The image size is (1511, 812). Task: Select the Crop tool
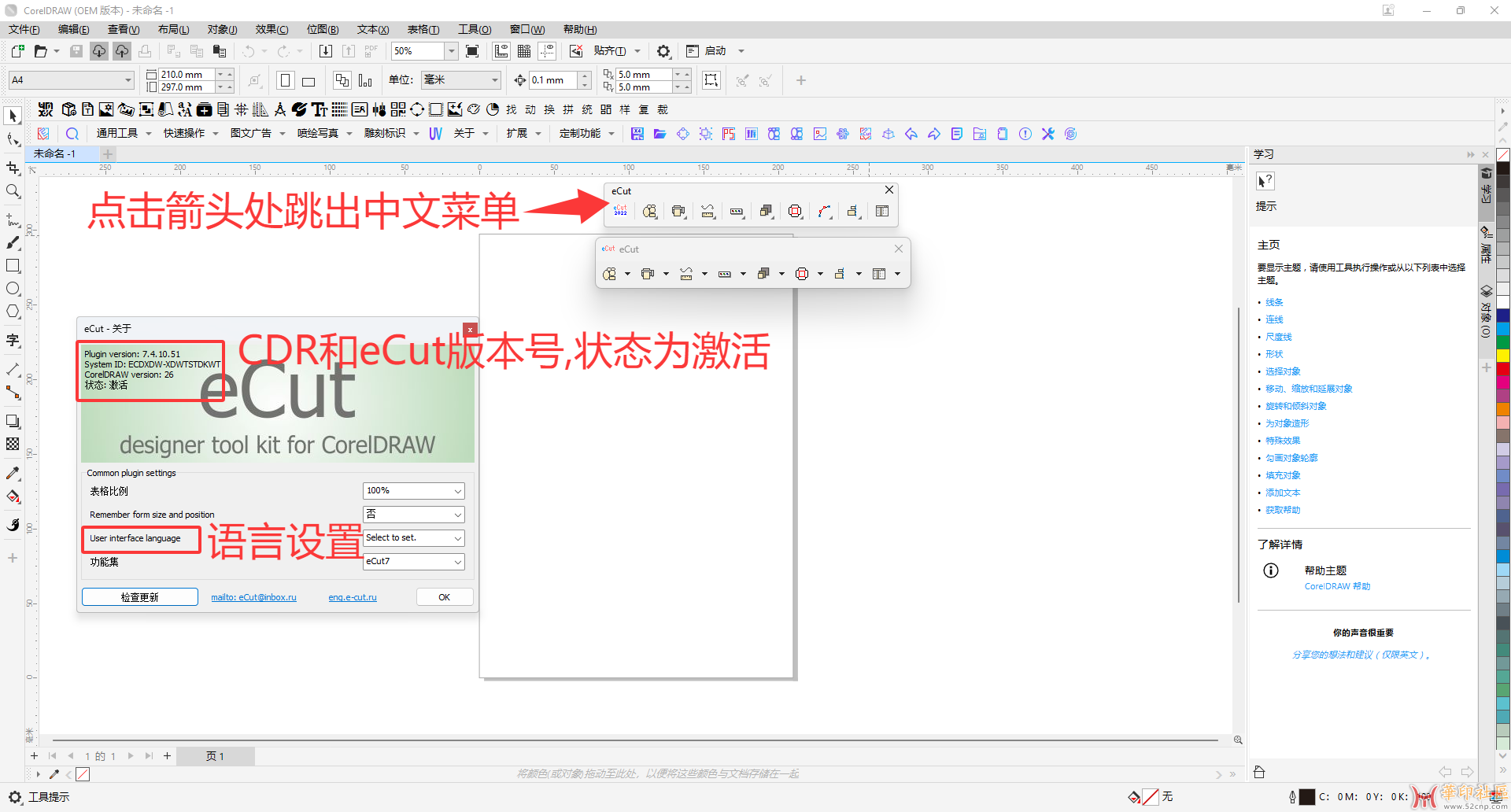13,168
